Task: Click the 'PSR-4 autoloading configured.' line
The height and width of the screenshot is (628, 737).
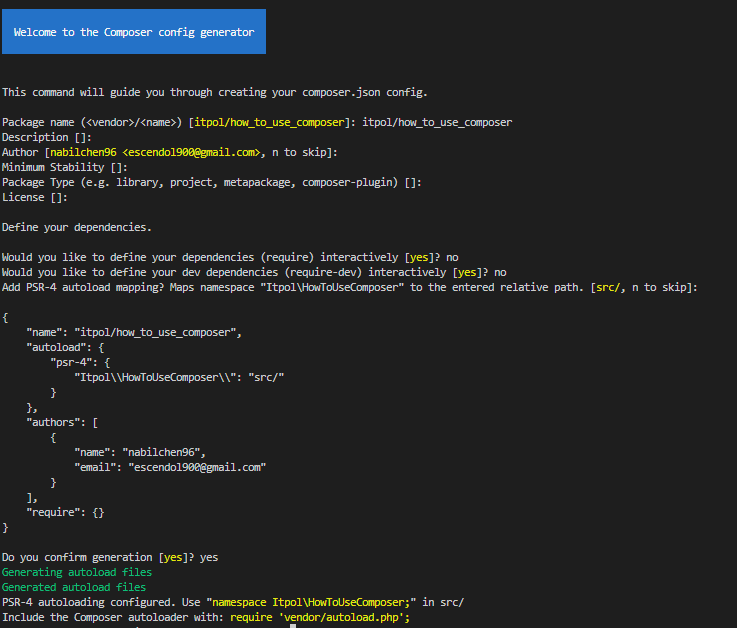Action: [x=233, y=603]
